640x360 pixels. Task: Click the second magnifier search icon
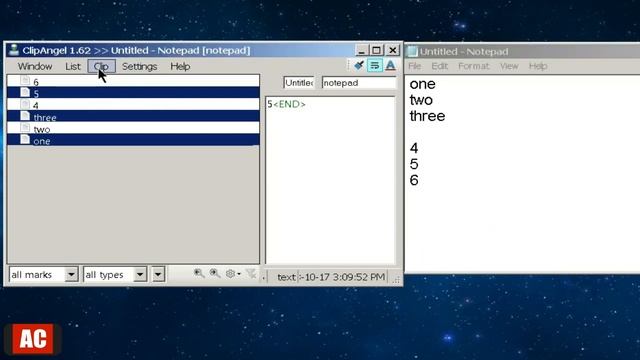215,273
